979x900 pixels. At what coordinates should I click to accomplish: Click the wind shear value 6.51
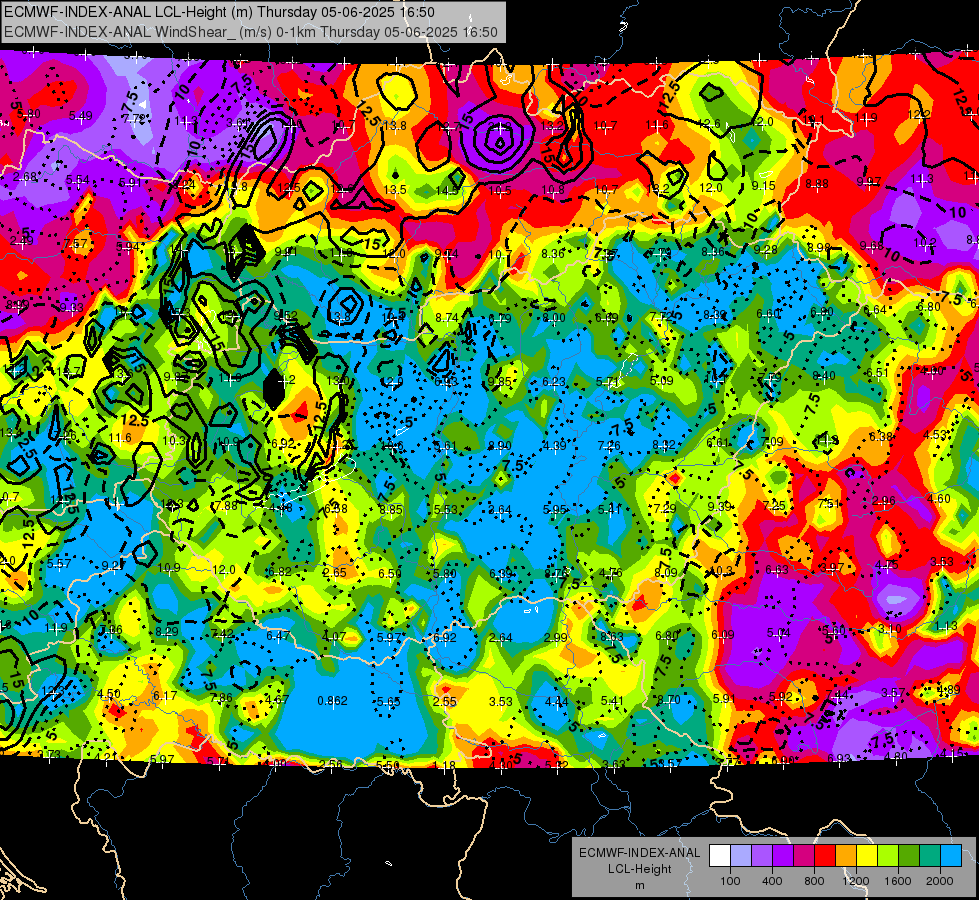pyautogui.click(x=877, y=373)
